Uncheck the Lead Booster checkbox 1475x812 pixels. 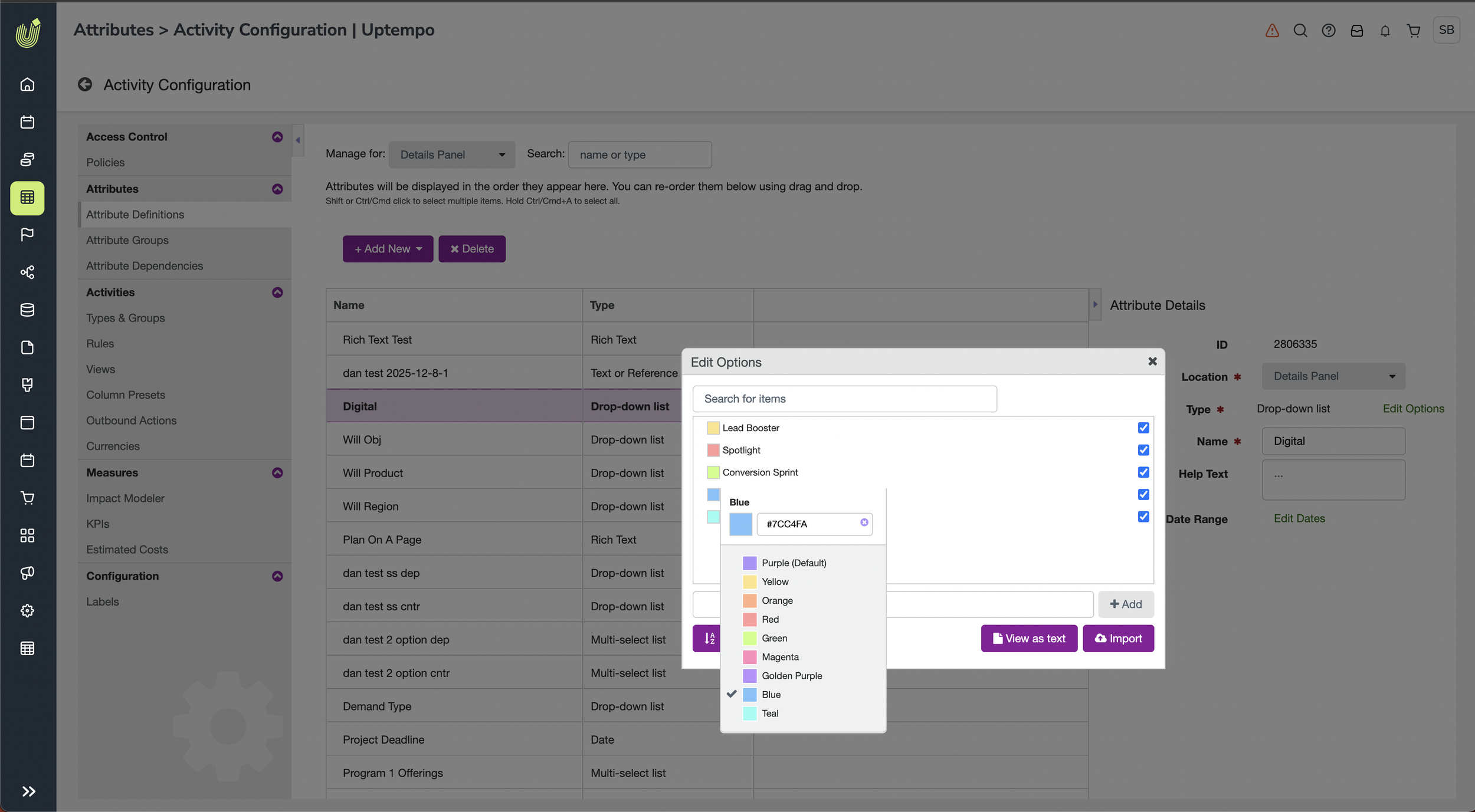click(1143, 428)
